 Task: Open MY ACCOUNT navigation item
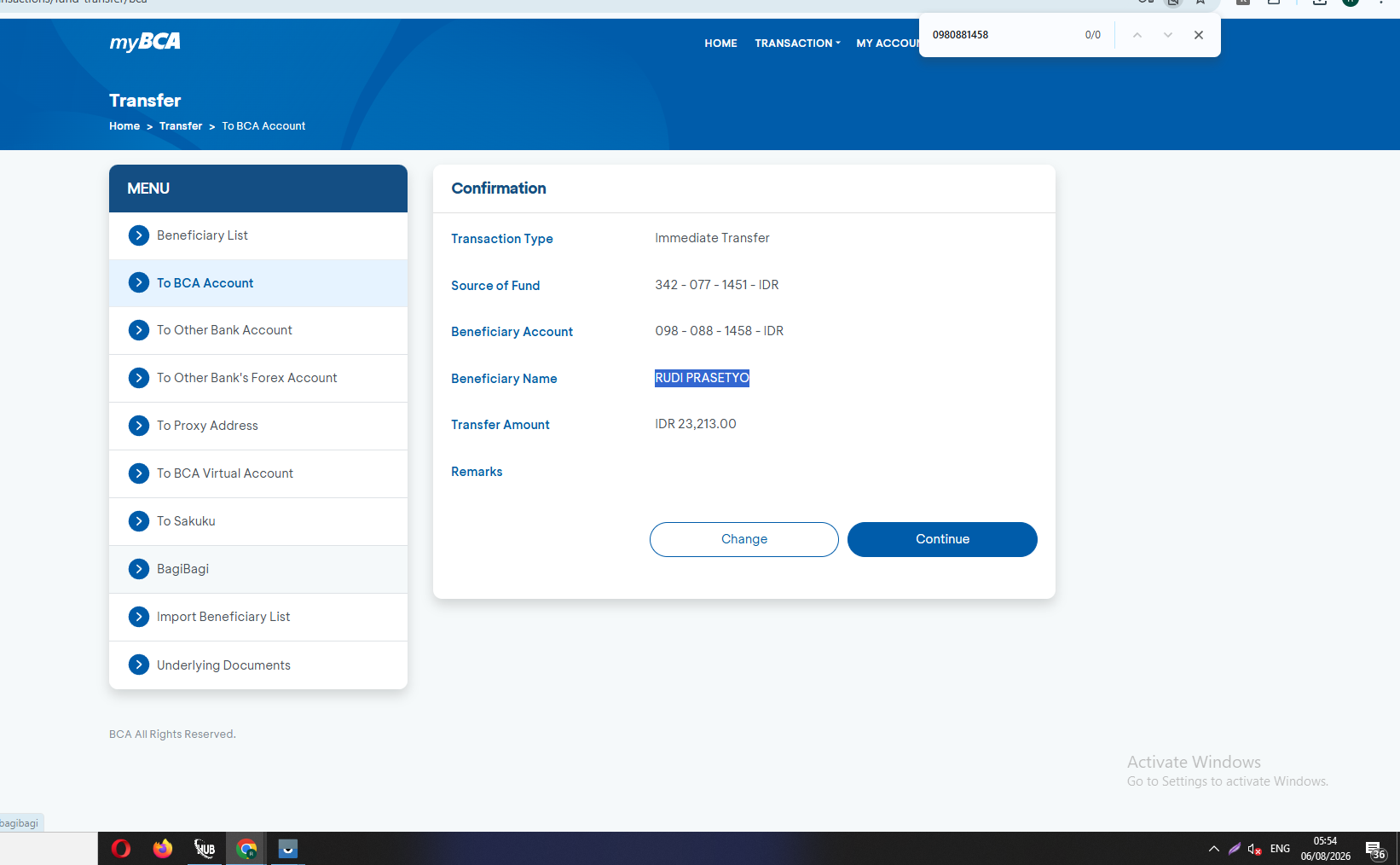coord(888,44)
